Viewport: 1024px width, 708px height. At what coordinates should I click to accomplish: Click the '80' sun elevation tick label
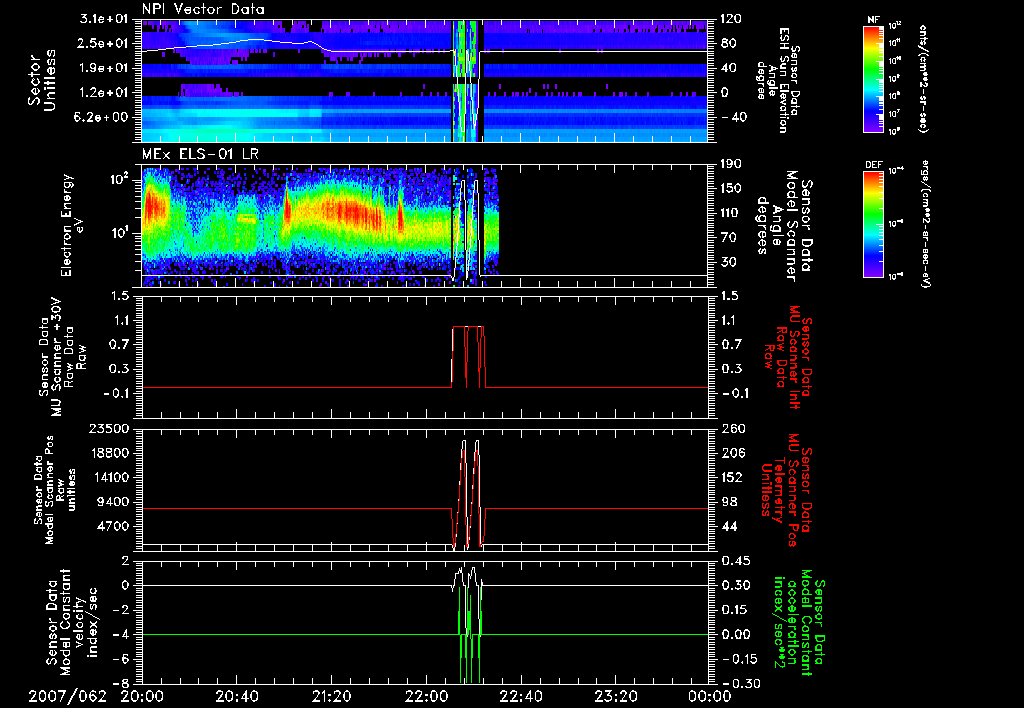tap(728, 43)
